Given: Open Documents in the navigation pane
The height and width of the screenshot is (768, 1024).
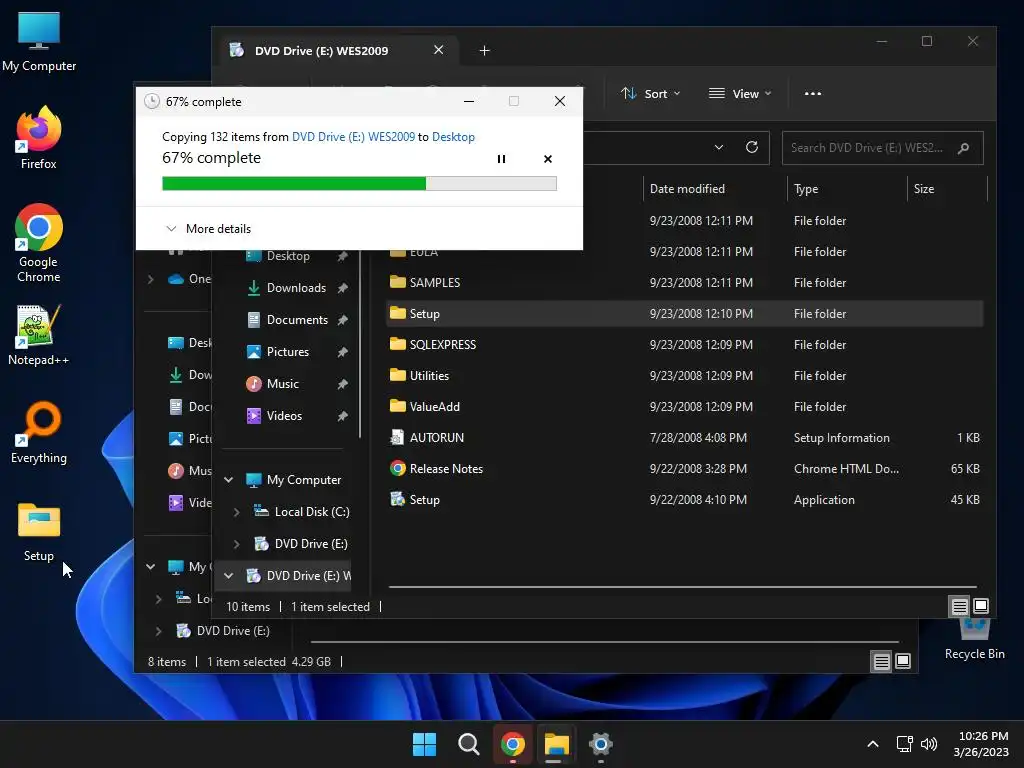Looking at the screenshot, I should click(297, 319).
